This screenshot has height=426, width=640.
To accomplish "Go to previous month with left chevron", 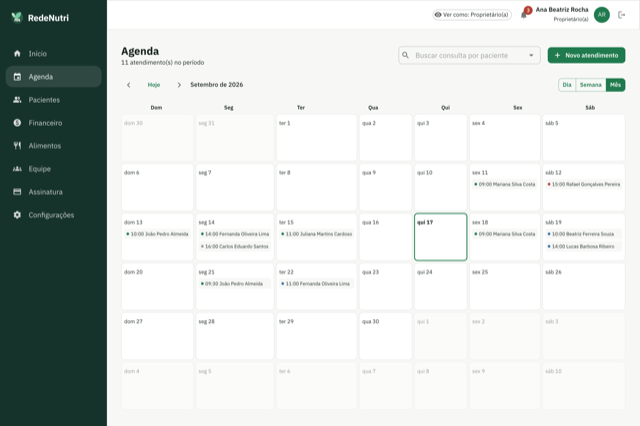I will (x=129, y=85).
